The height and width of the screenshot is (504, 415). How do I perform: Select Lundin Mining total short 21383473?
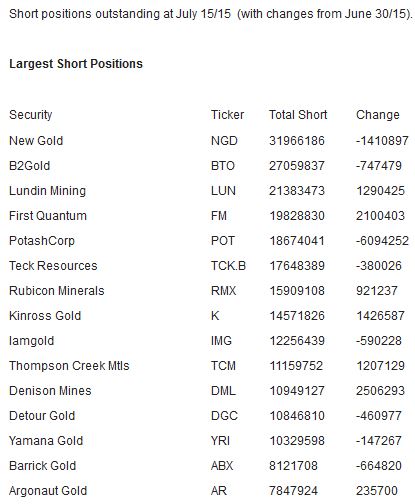coord(297,191)
